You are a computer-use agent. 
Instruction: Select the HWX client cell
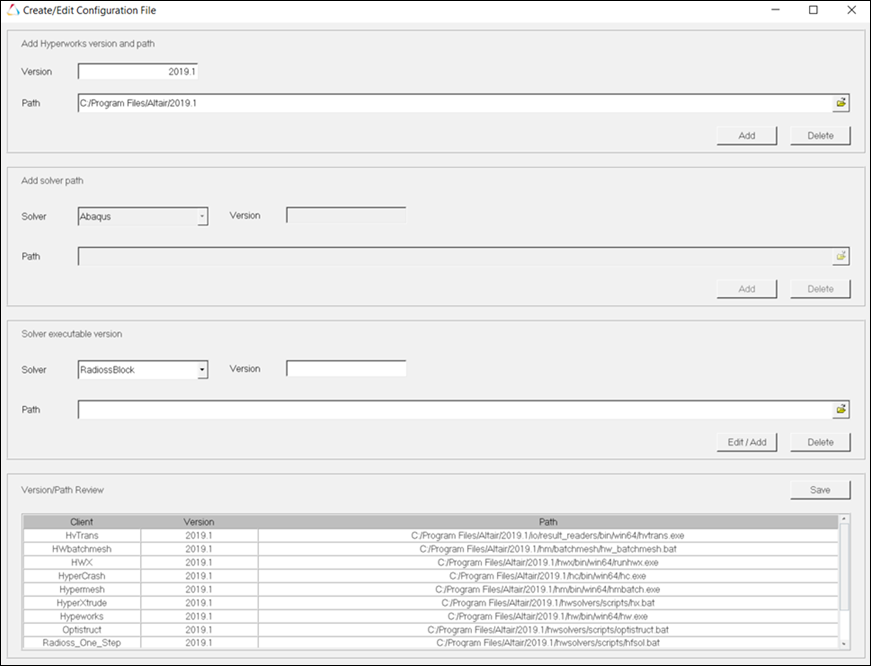pos(82,562)
